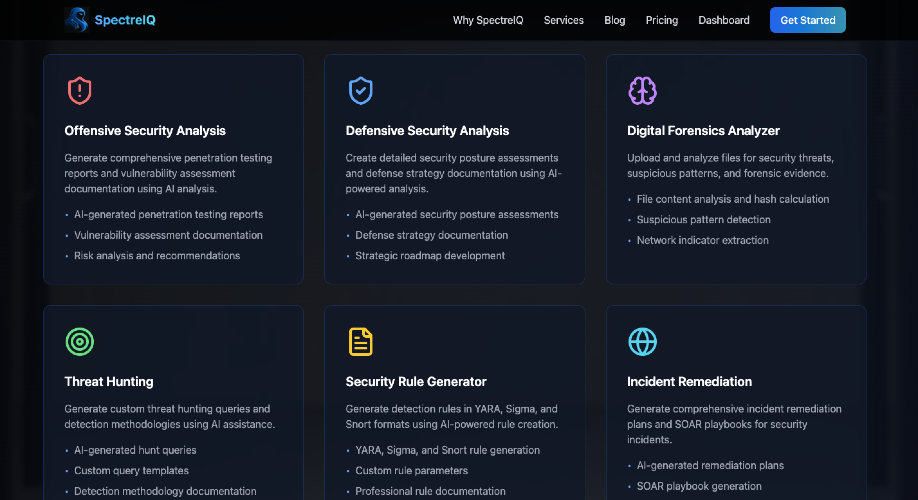The width and height of the screenshot is (918, 500).
Task: Click 'Strategic roadmap development' bullet
Action: [x=430, y=255]
